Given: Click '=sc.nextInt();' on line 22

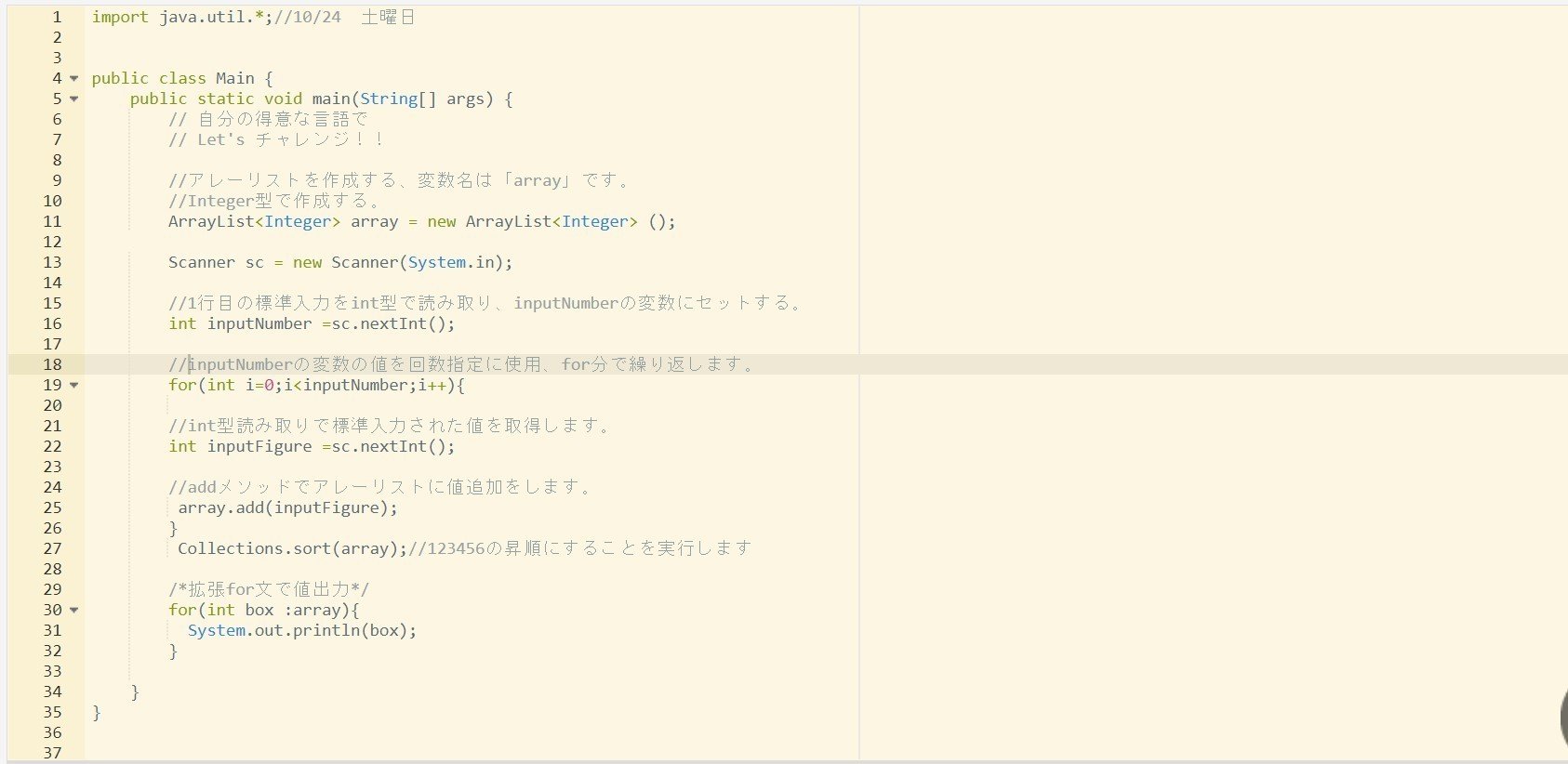Looking at the screenshot, I should pos(389,447).
